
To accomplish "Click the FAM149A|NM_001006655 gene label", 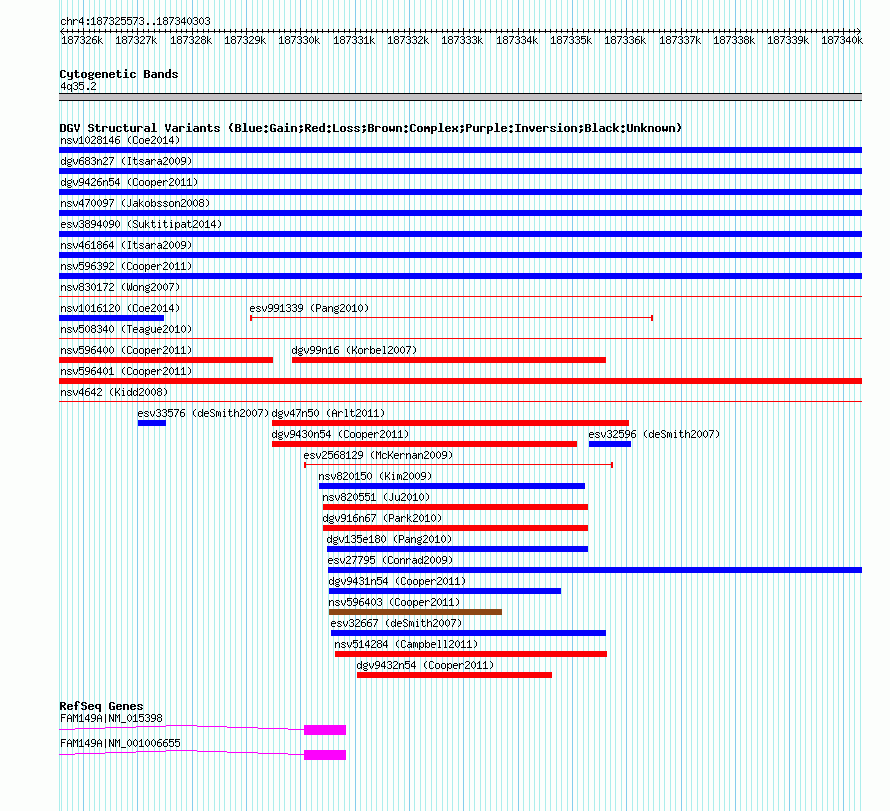I will tap(120, 743).
